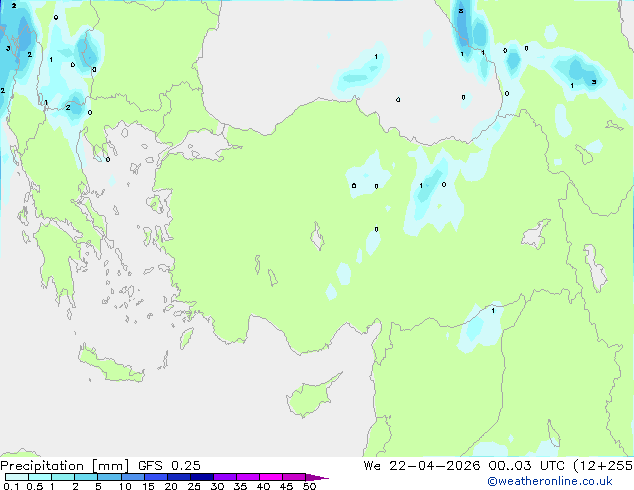The height and width of the screenshot is (490, 634).
Task: Click the 5–10 mm legend swatch
Action: pos(109,477)
